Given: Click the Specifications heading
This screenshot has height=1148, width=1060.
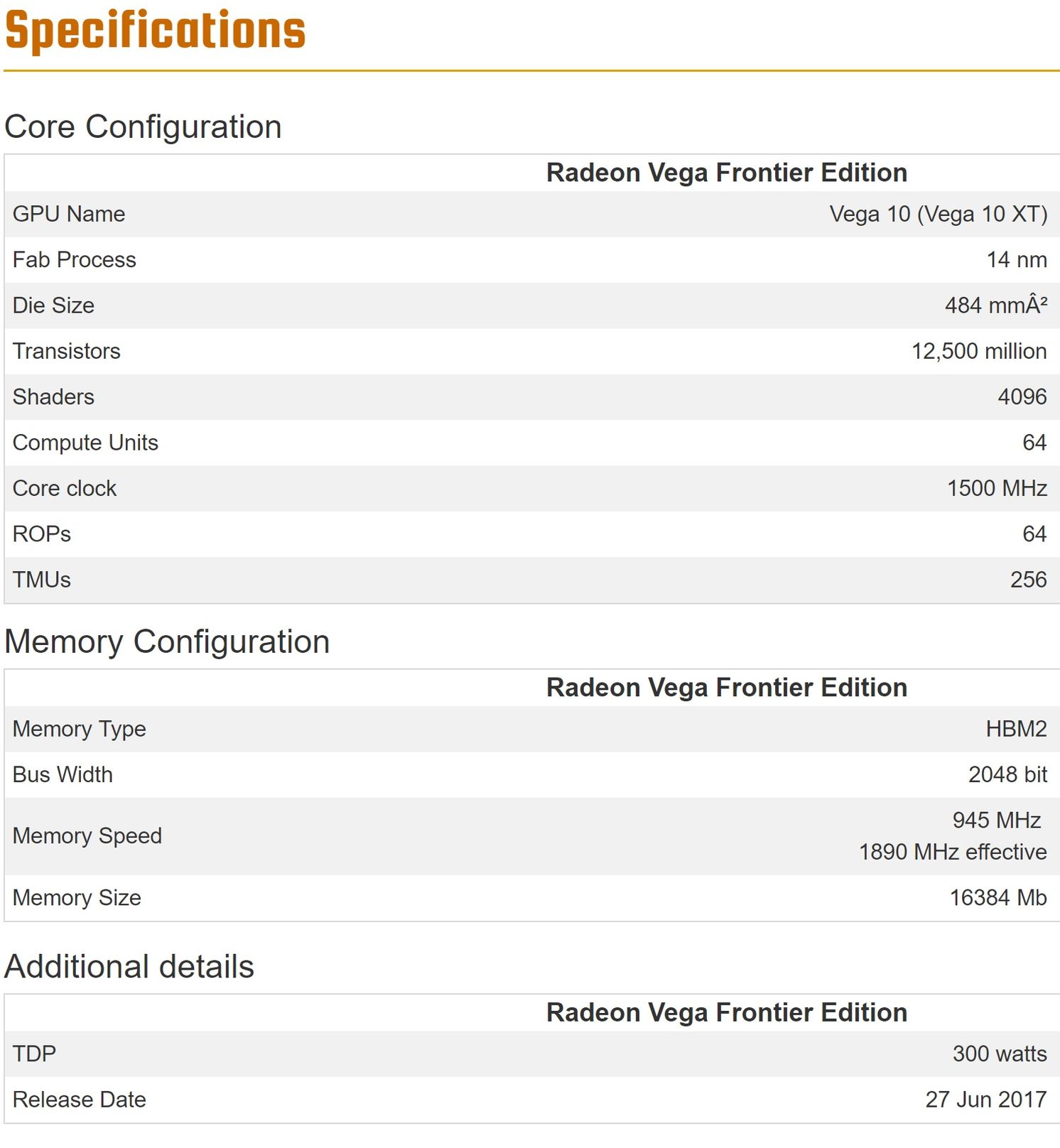Looking at the screenshot, I should (x=155, y=31).
